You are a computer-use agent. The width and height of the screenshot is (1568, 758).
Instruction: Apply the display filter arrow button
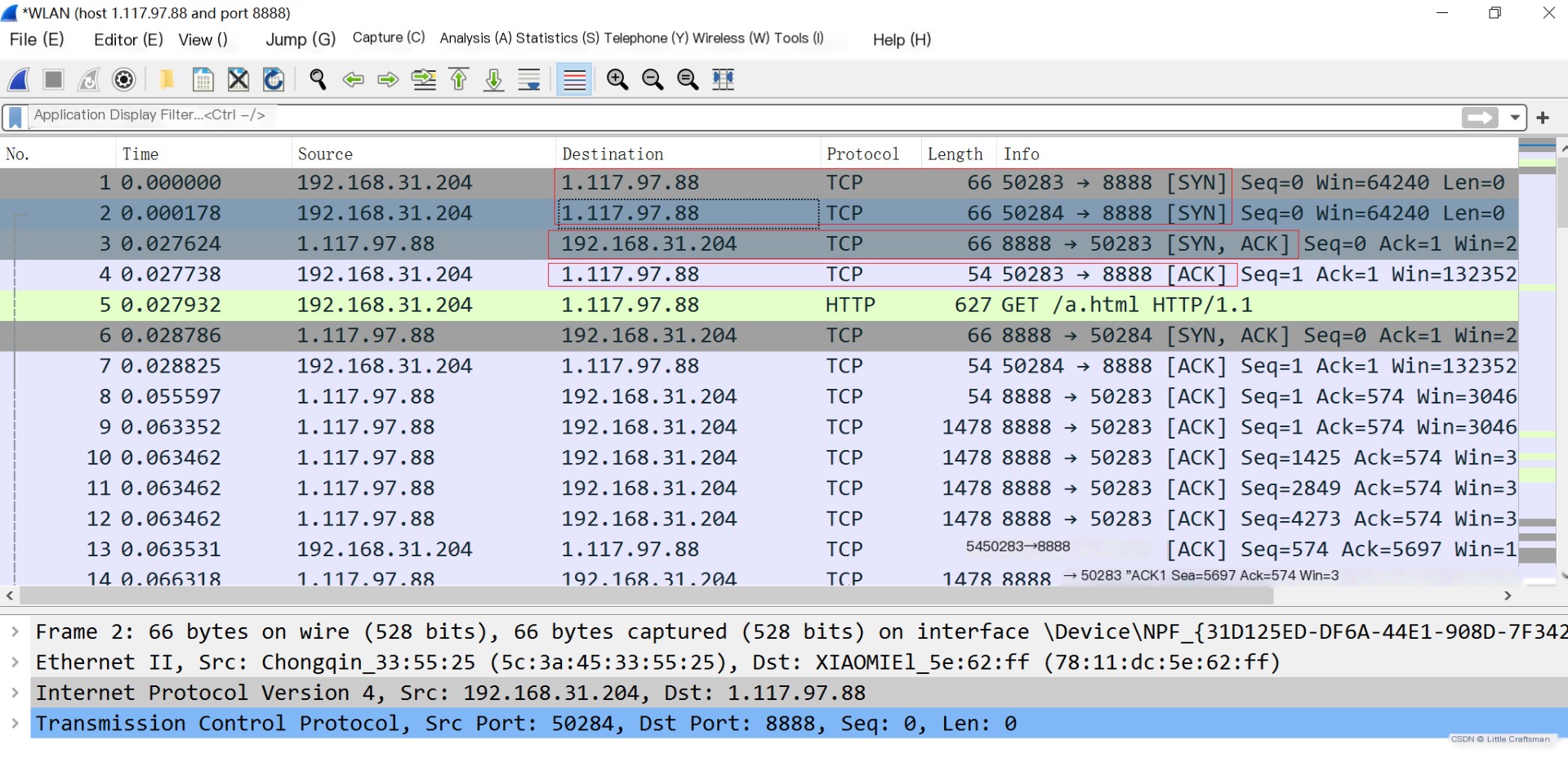pos(1480,118)
